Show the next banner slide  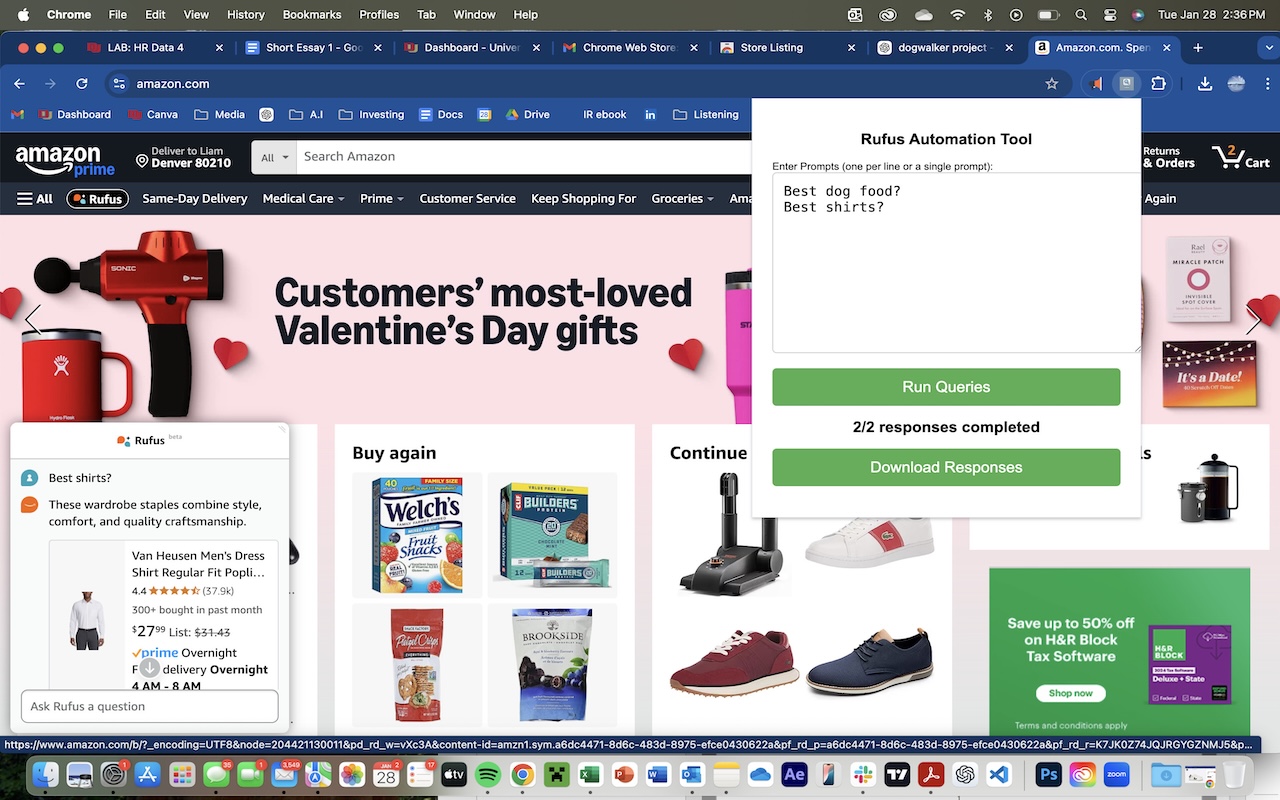1253,320
